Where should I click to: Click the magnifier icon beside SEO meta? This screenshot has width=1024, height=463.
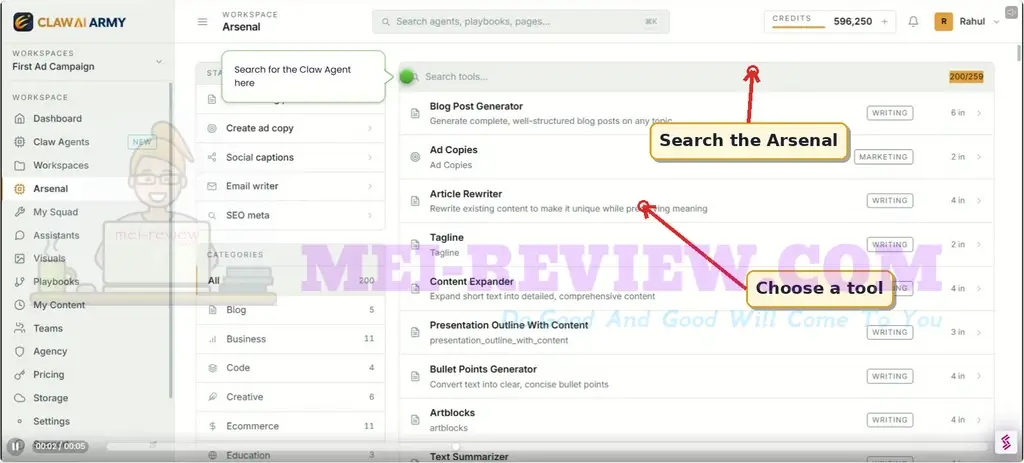[x=212, y=216]
